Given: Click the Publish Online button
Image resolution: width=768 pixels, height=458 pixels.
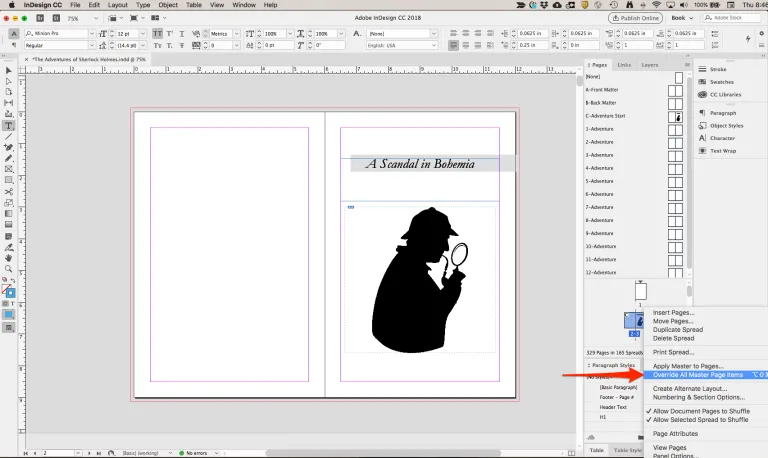Looking at the screenshot, I should click(x=635, y=18).
